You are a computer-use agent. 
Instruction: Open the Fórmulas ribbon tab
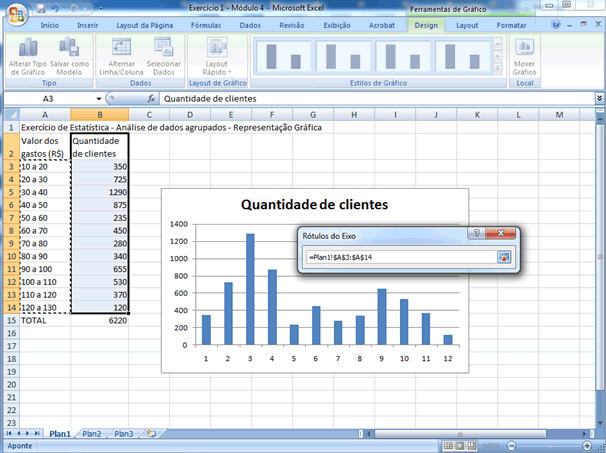pyautogui.click(x=205, y=24)
